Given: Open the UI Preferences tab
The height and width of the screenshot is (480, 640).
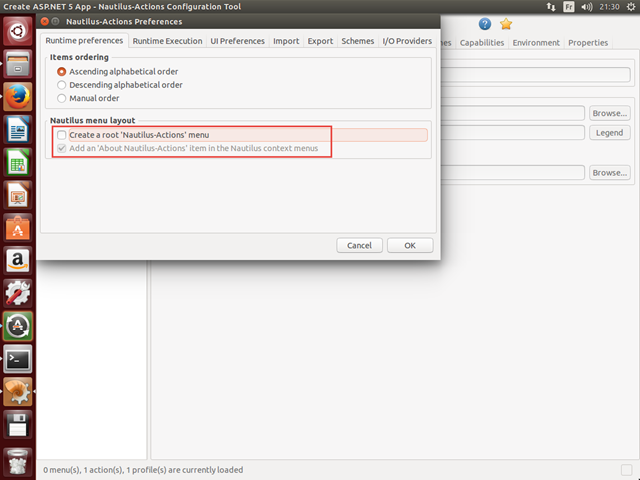Looking at the screenshot, I should tap(238, 41).
